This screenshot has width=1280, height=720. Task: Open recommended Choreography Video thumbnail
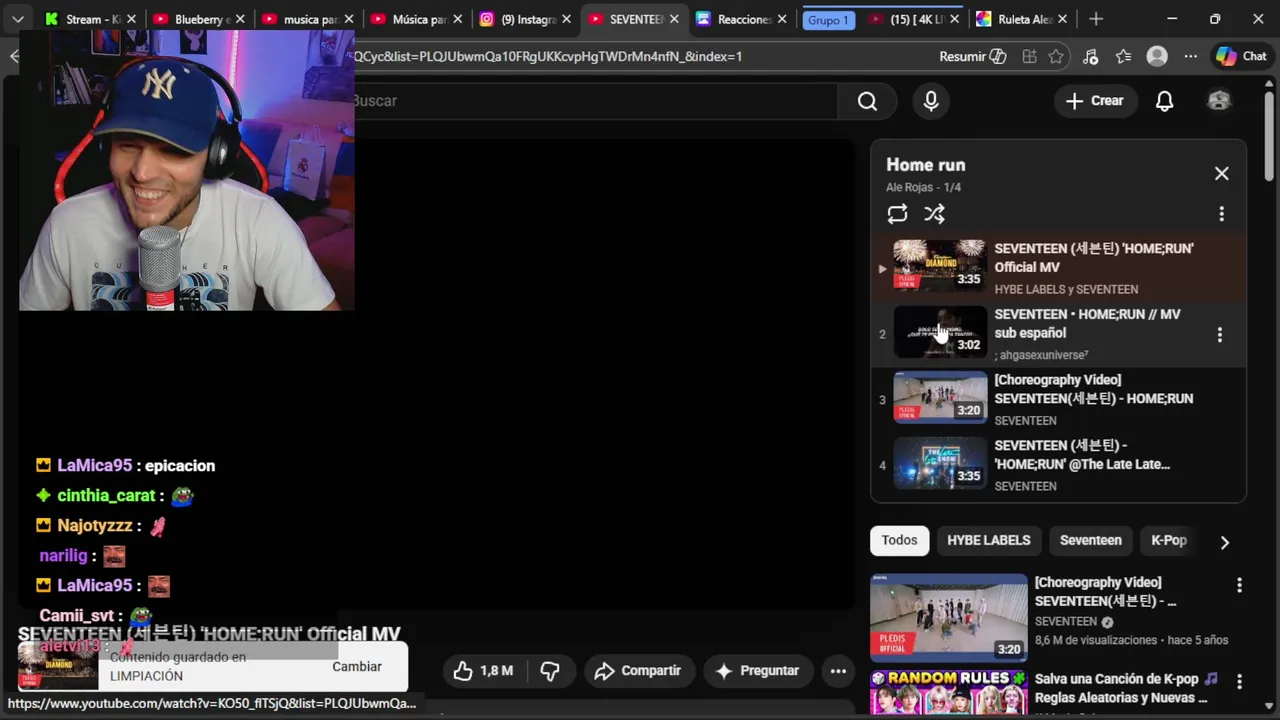coord(948,617)
